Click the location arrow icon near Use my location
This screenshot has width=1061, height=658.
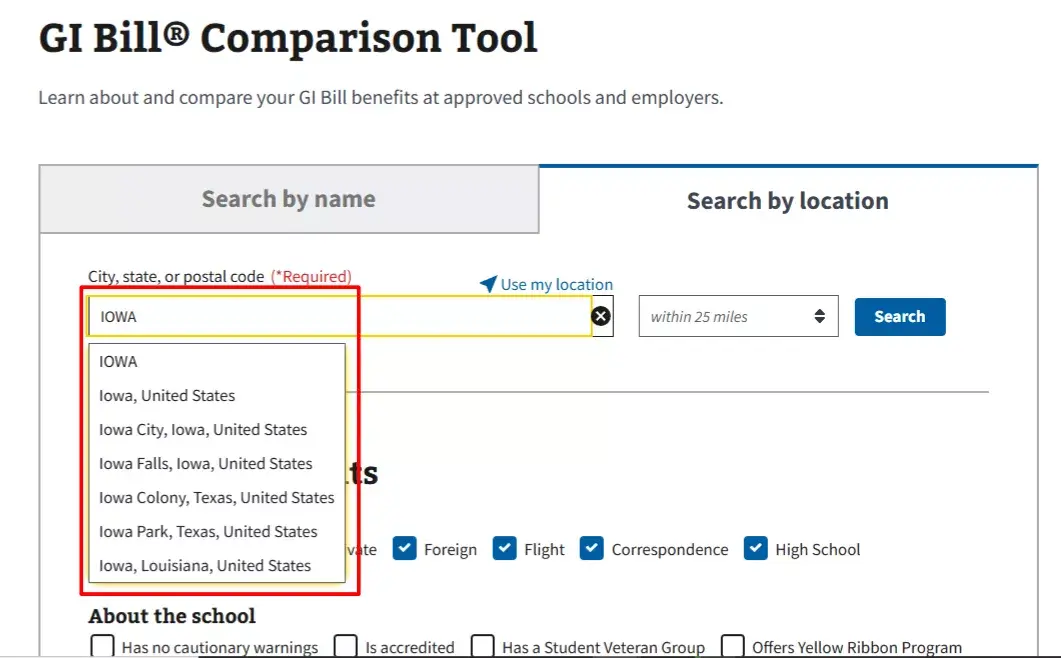tap(486, 284)
